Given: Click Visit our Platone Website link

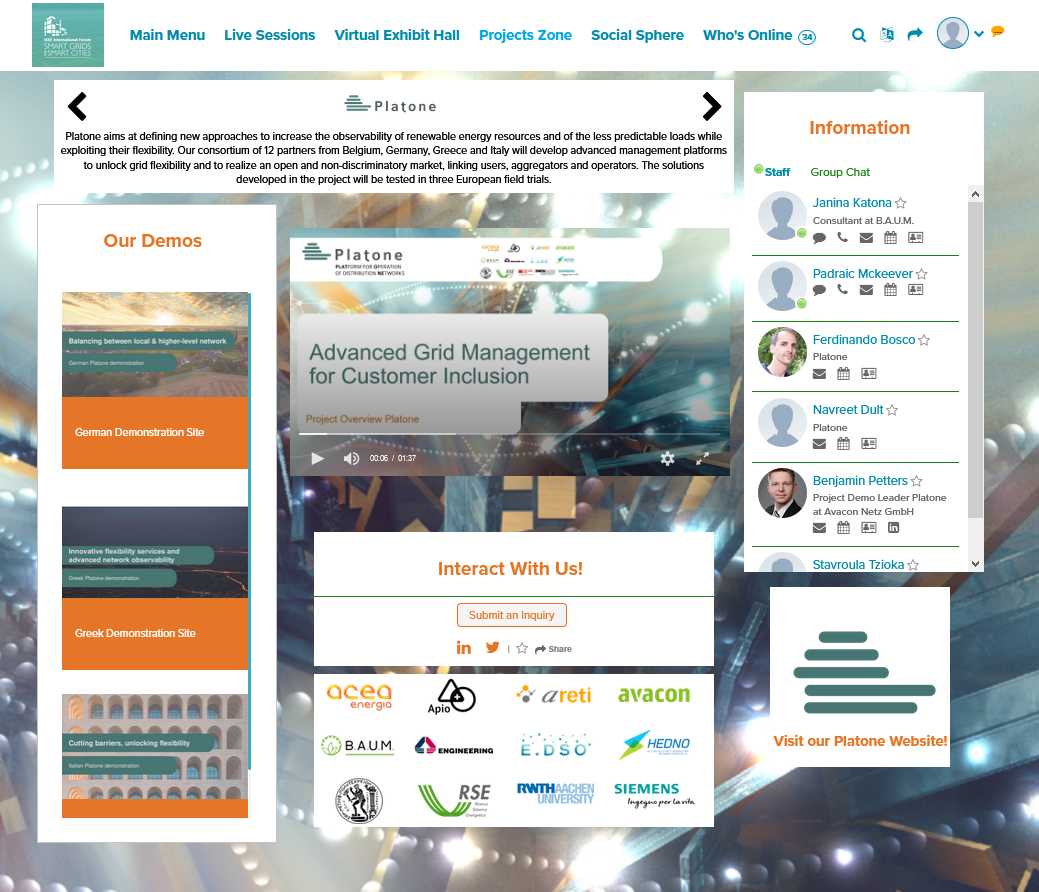Looking at the screenshot, I should [860, 742].
